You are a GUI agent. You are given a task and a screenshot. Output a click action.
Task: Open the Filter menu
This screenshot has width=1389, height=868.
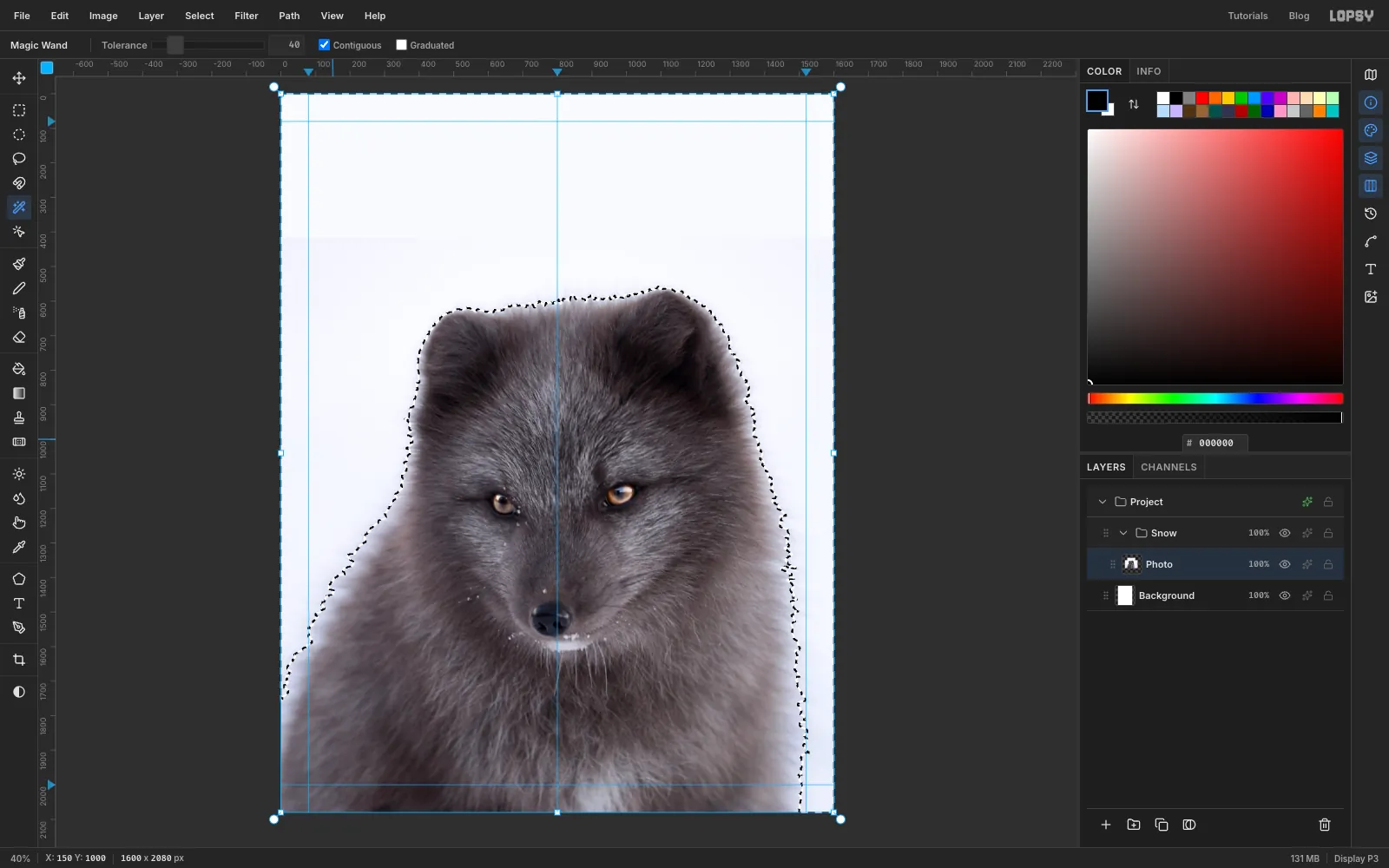pyautogui.click(x=247, y=16)
